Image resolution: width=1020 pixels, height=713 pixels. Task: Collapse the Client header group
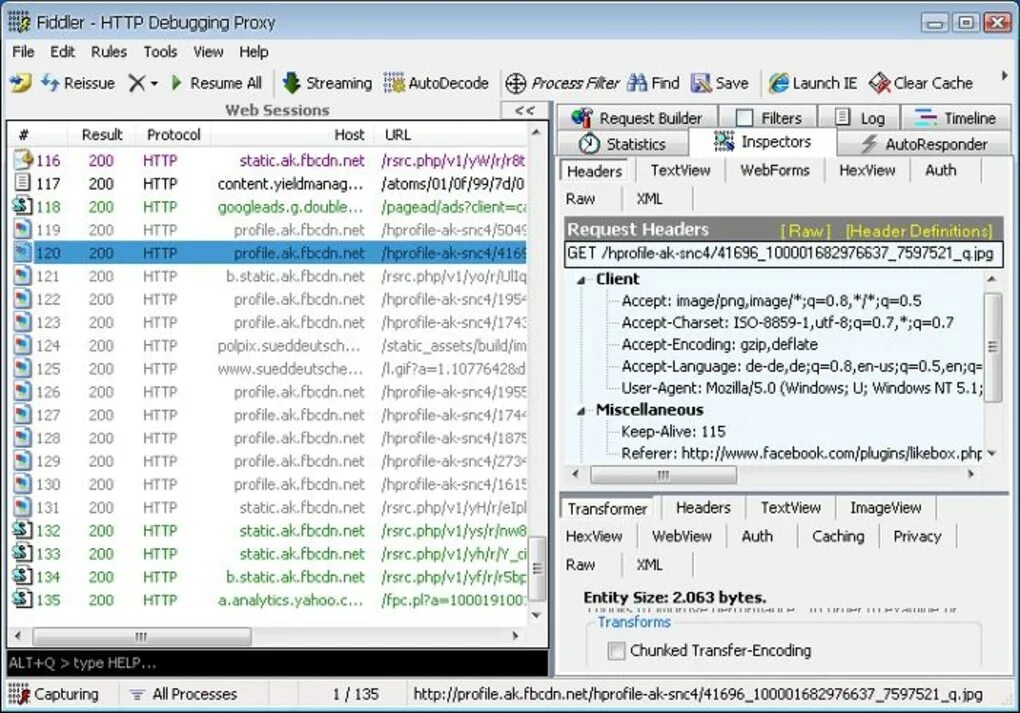pyautogui.click(x=581, y=280)
